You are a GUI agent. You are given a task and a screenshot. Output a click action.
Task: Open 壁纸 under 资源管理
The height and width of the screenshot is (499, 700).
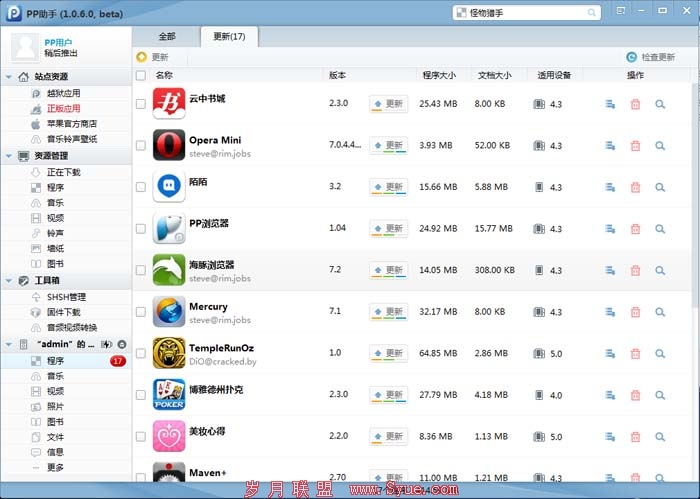(55, 248)
